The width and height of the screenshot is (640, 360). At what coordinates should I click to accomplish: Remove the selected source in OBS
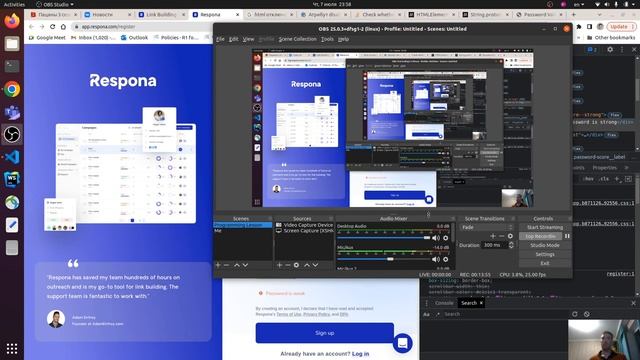(288, 265)
